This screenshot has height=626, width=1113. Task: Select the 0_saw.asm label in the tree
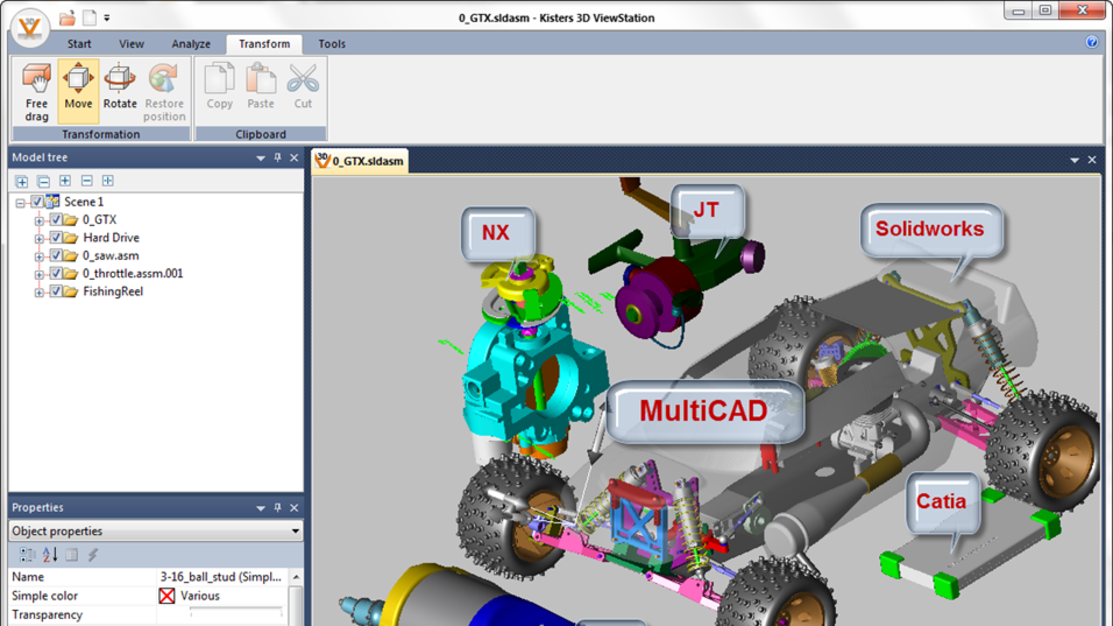[111, 256]
